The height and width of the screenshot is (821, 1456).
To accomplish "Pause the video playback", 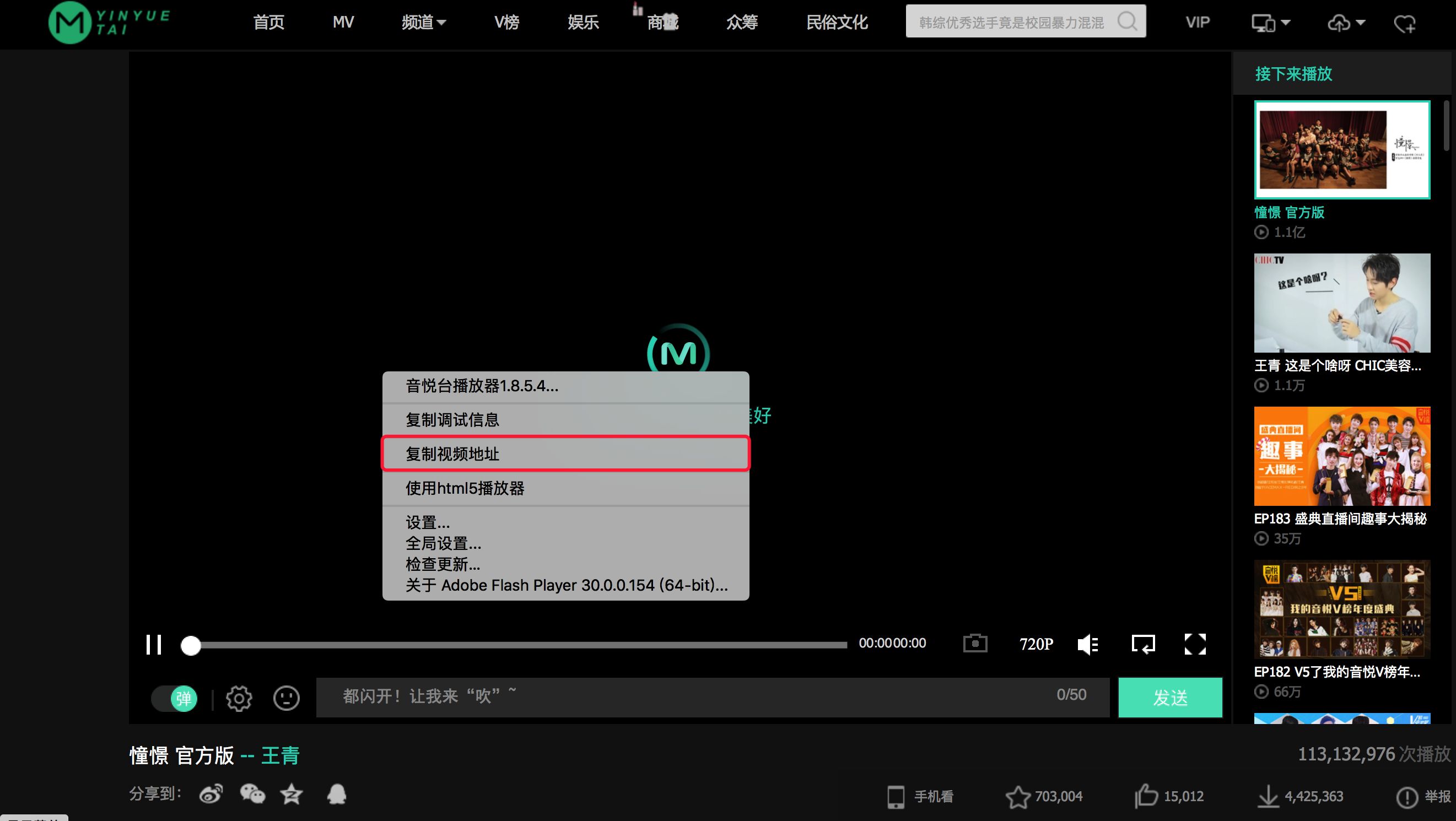I will (154, 644).
